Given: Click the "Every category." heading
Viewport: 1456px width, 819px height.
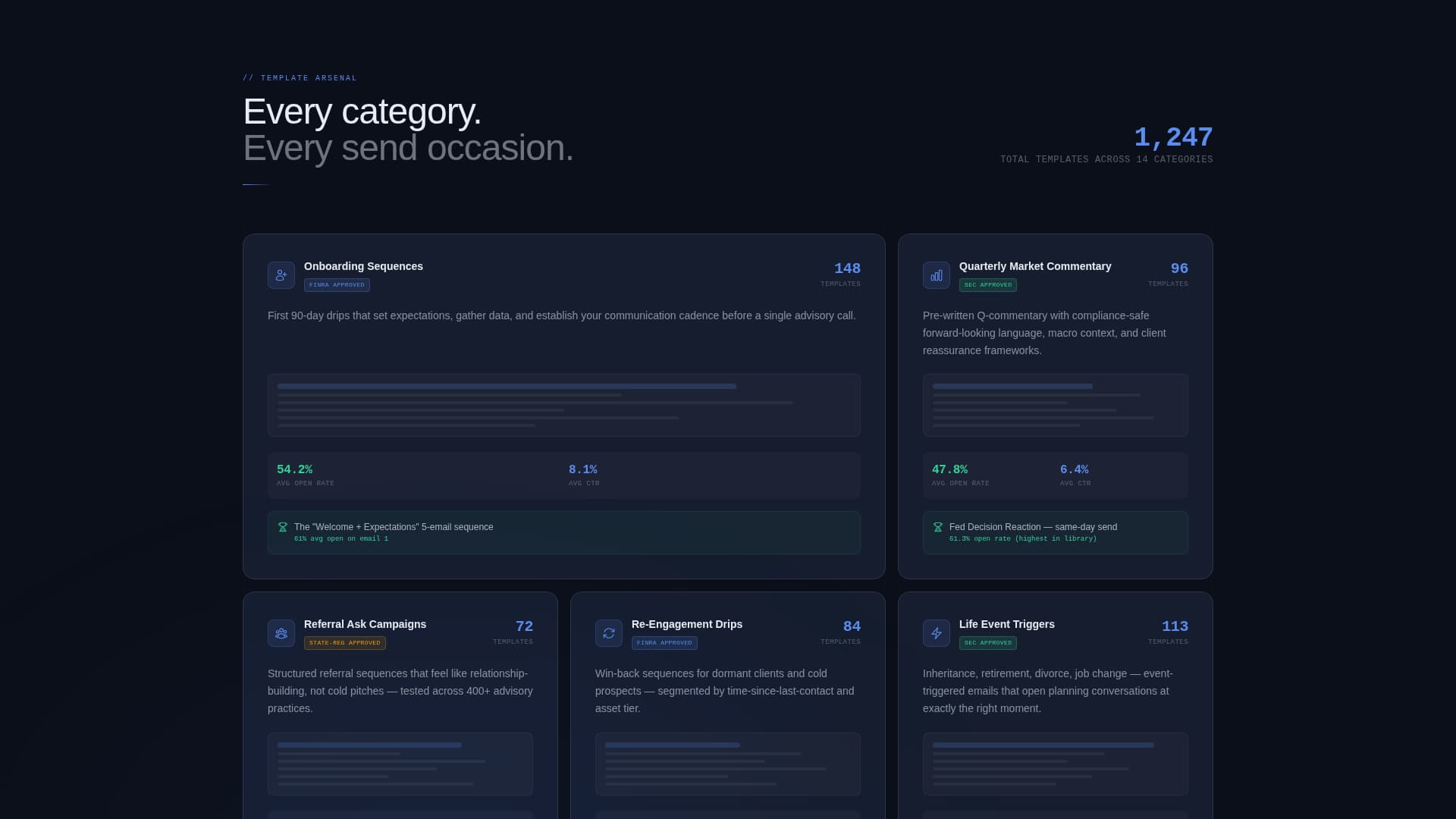Looking at the screenshot, I should [x=362, y=111].
